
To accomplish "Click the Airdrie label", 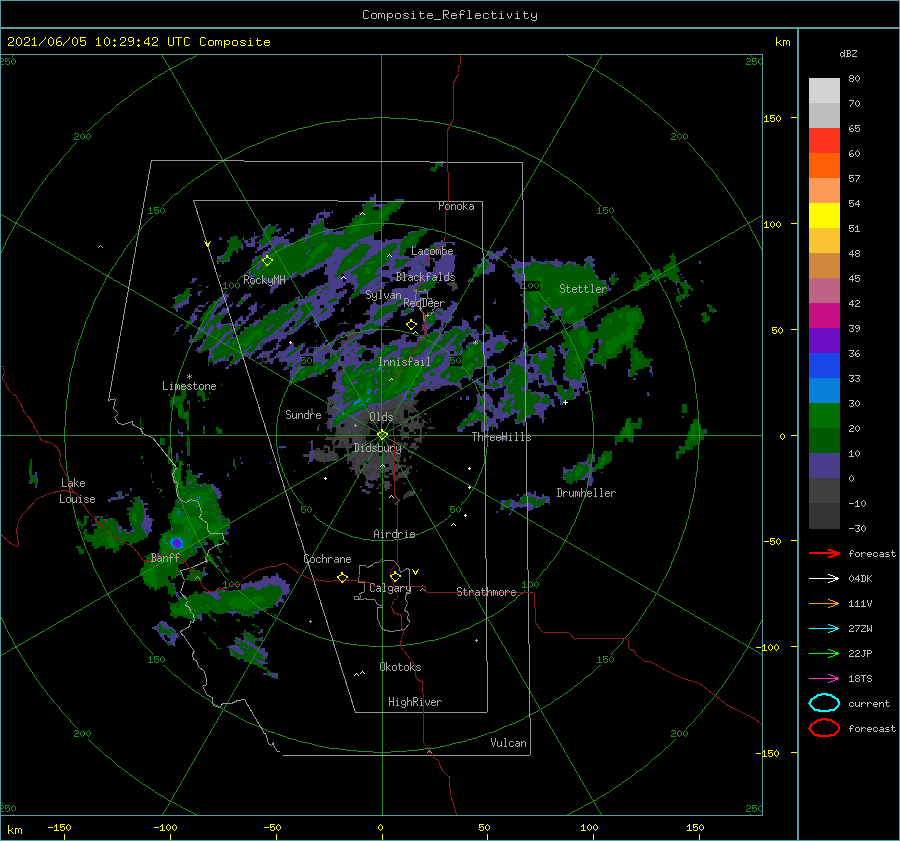I will coord(394,534).
